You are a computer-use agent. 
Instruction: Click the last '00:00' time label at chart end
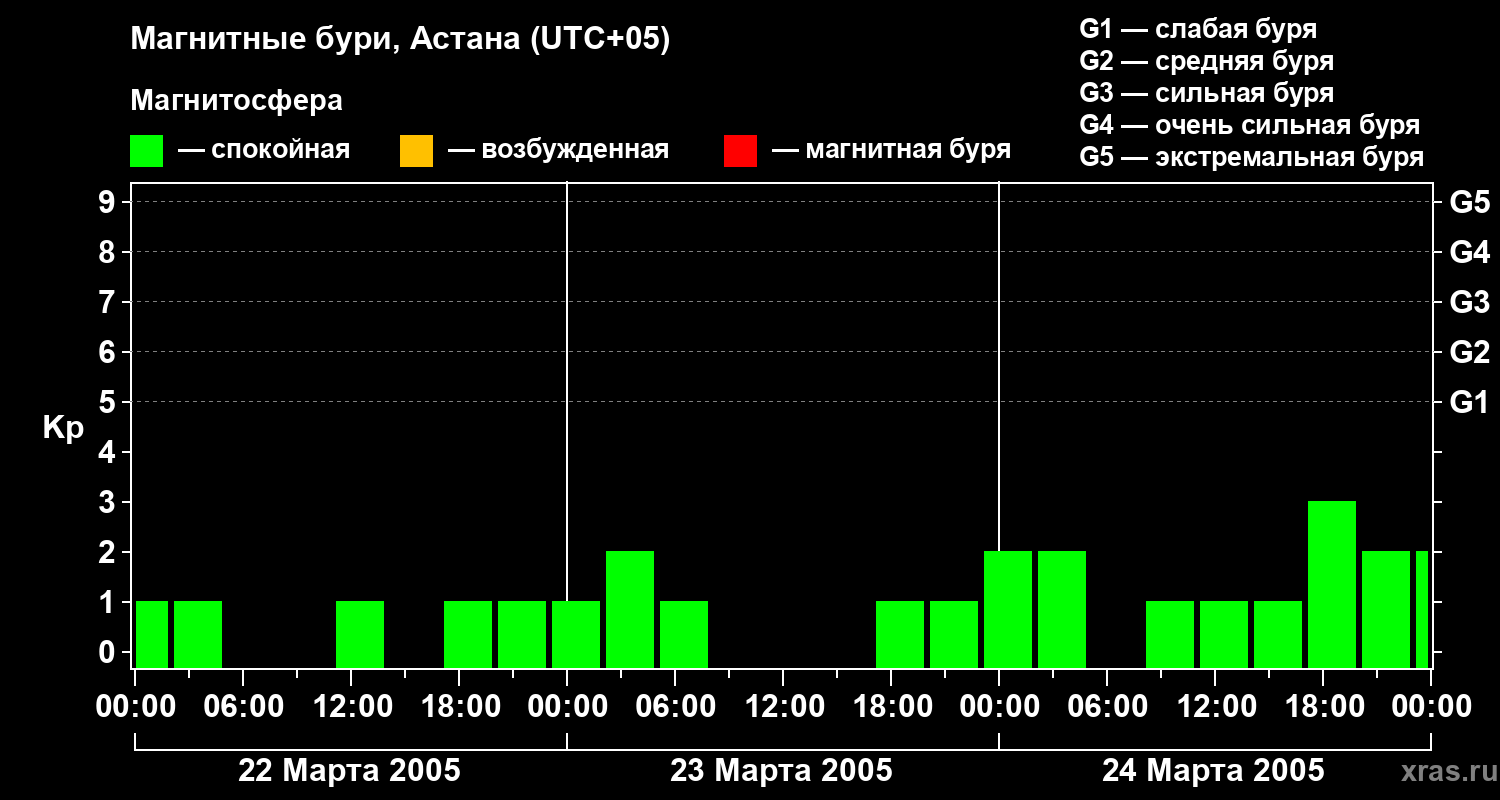tap(1431, 707)
